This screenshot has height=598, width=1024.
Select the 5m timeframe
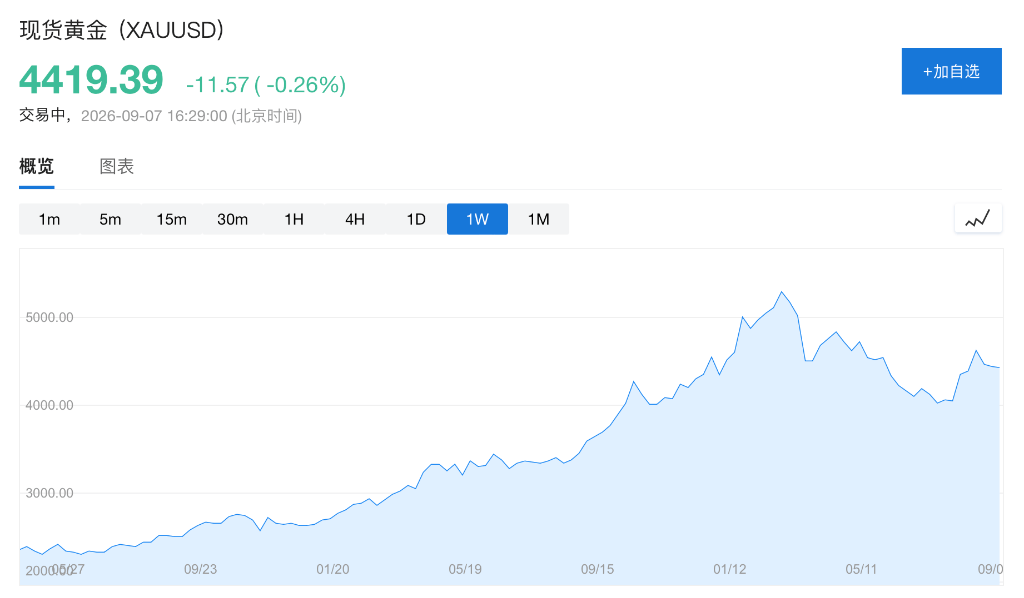pos(110,219)
